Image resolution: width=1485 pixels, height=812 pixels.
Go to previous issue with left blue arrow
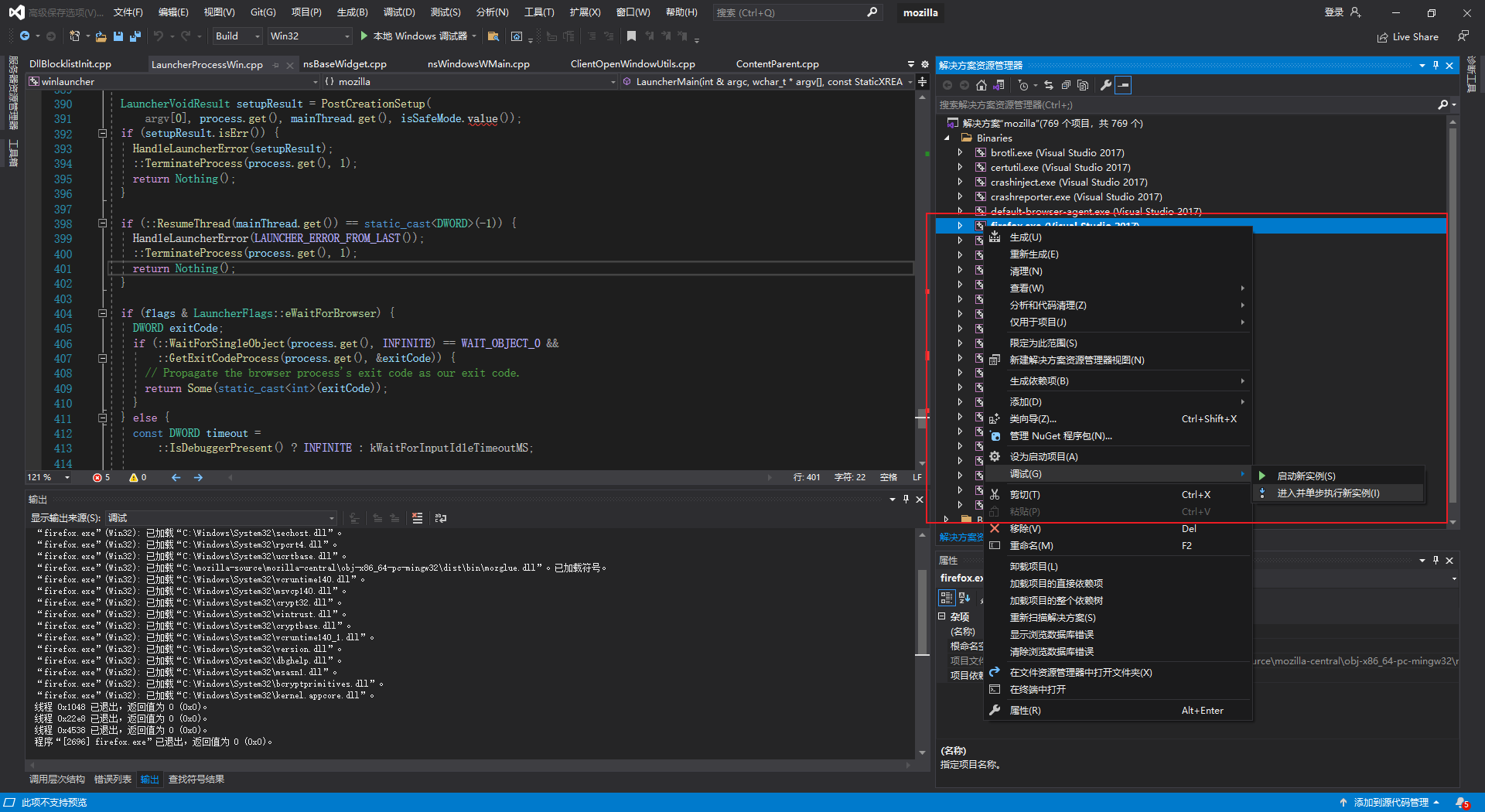(176, 478)
